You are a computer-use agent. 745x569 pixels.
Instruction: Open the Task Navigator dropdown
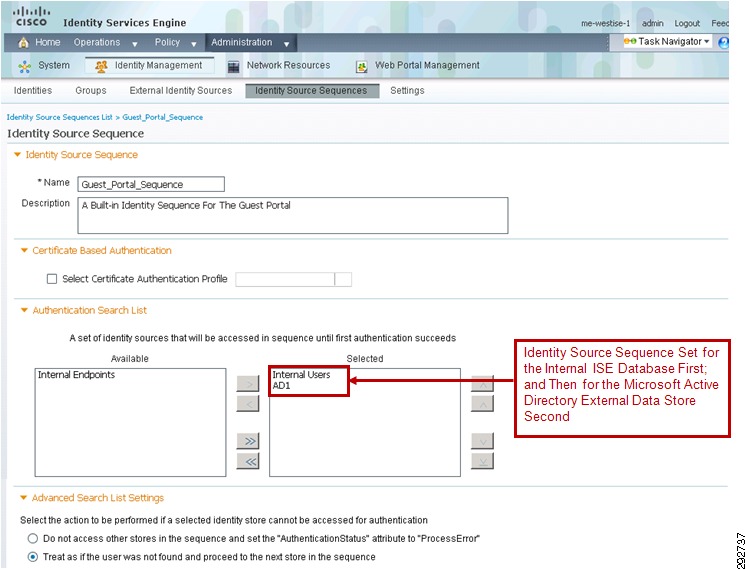707,42
